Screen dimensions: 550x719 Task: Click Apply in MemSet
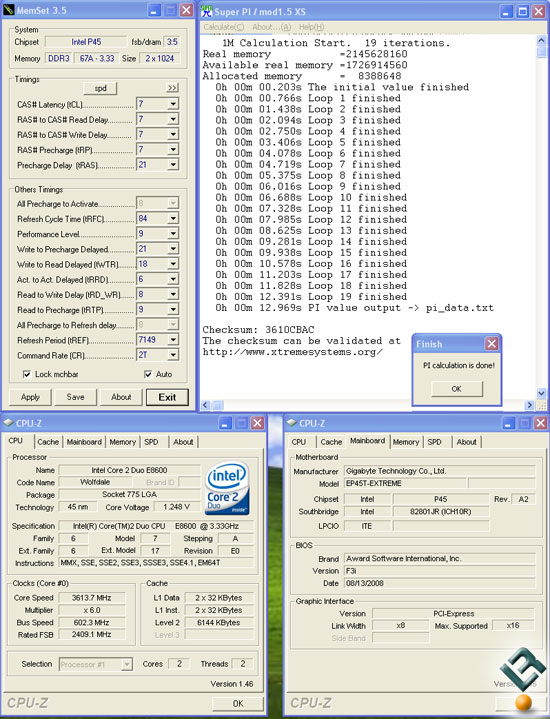click(x=30, y=397)
